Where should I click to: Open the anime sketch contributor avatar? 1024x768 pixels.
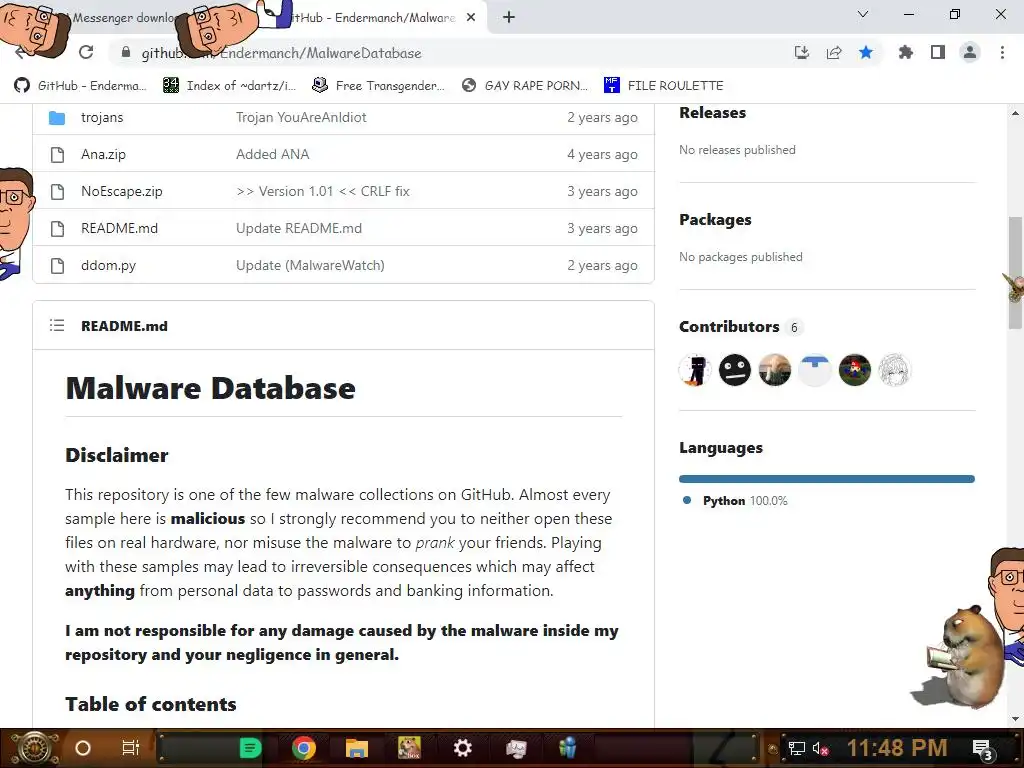click(894, 370)
